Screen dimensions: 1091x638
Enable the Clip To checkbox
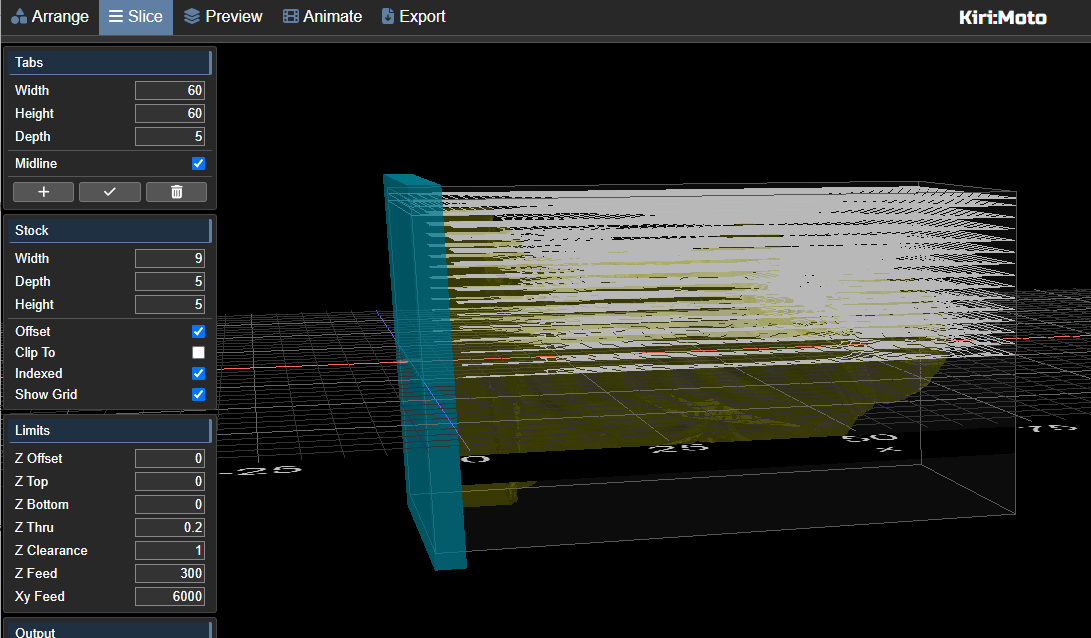[198, 352]
